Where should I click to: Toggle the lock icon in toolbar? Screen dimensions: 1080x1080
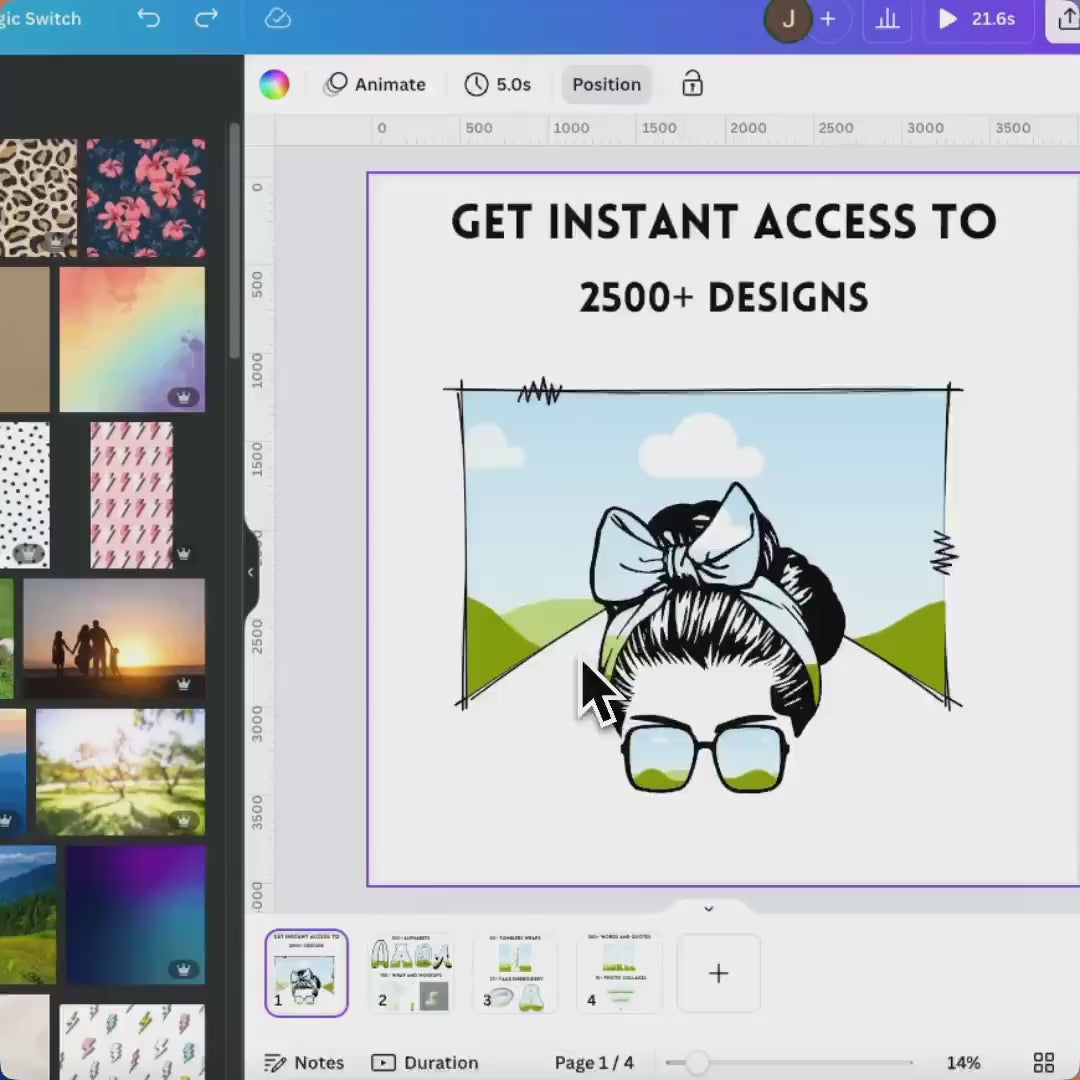tap(692, 85)
